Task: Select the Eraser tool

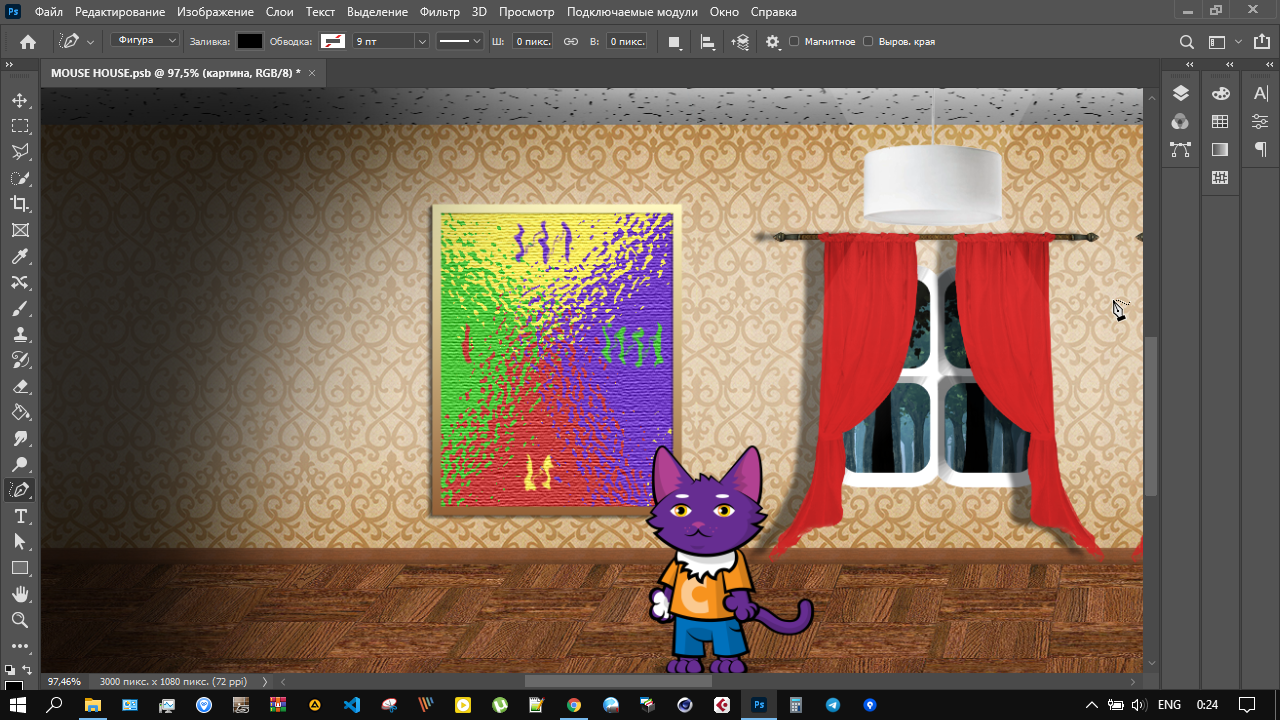Action: tap(20, 387)
